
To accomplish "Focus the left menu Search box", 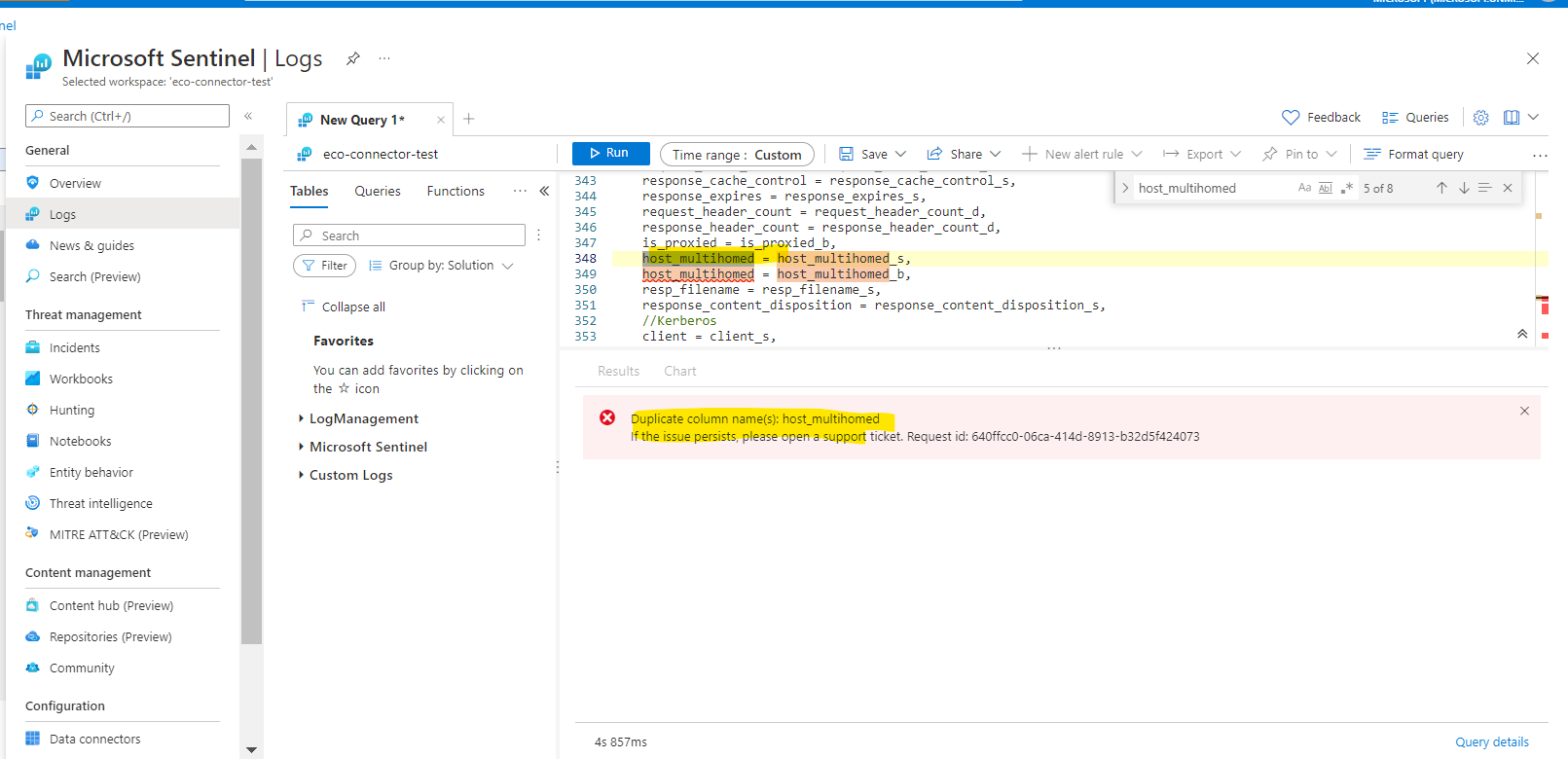I will pyautogui.click(x=128, y=116).
